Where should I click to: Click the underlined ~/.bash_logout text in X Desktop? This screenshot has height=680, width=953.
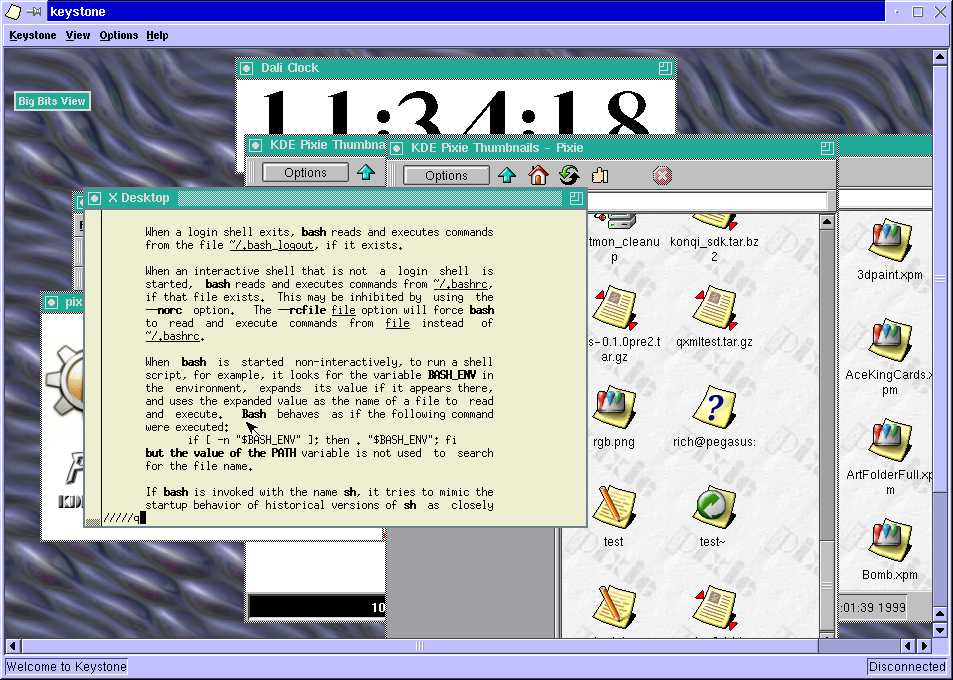[272, 246]
